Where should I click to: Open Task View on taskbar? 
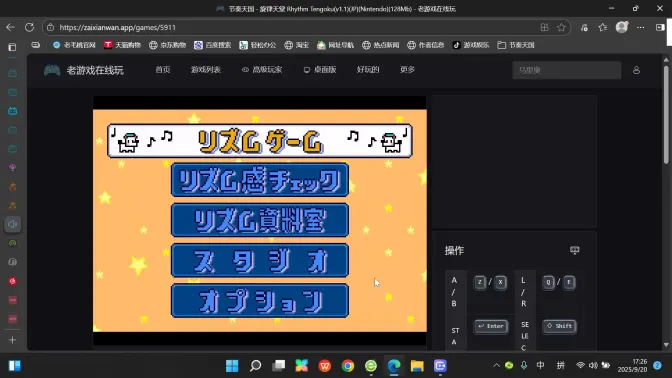pos(279,366)
